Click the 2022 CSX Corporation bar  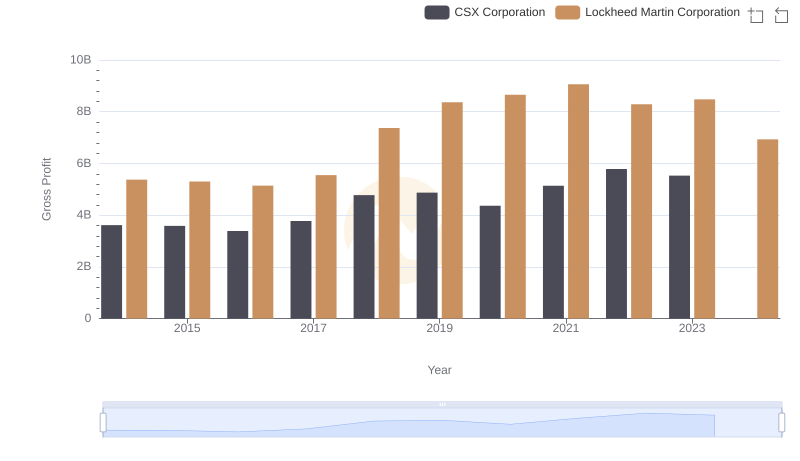coord(616,244)
